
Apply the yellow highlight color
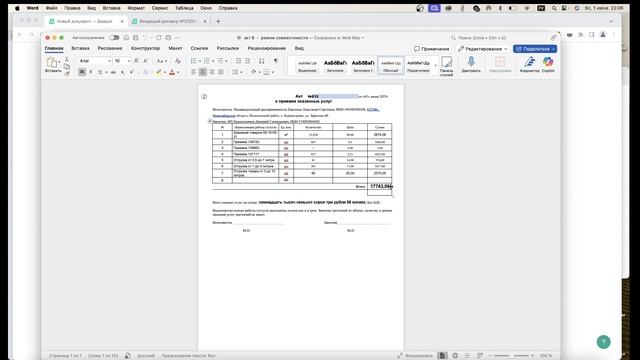click(x=159, y=72)
